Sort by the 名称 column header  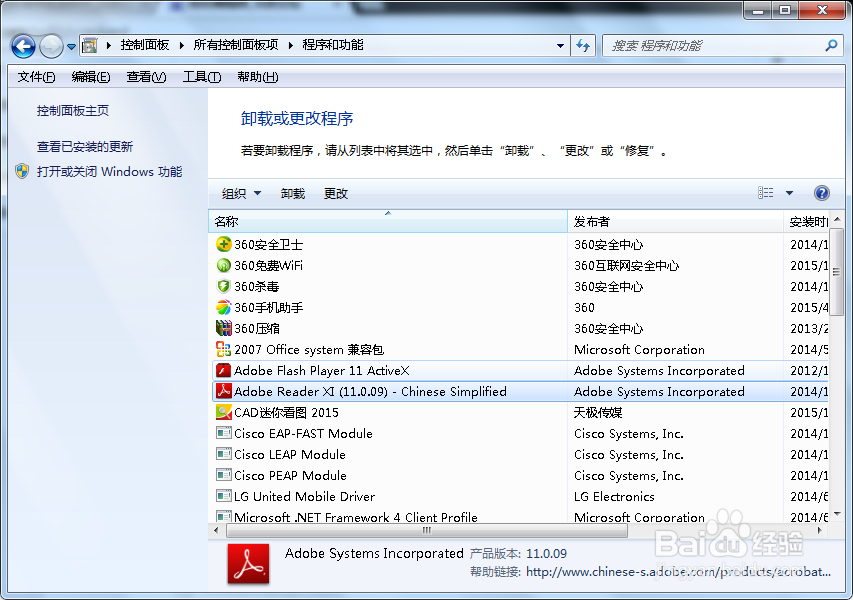coord(388,221)
